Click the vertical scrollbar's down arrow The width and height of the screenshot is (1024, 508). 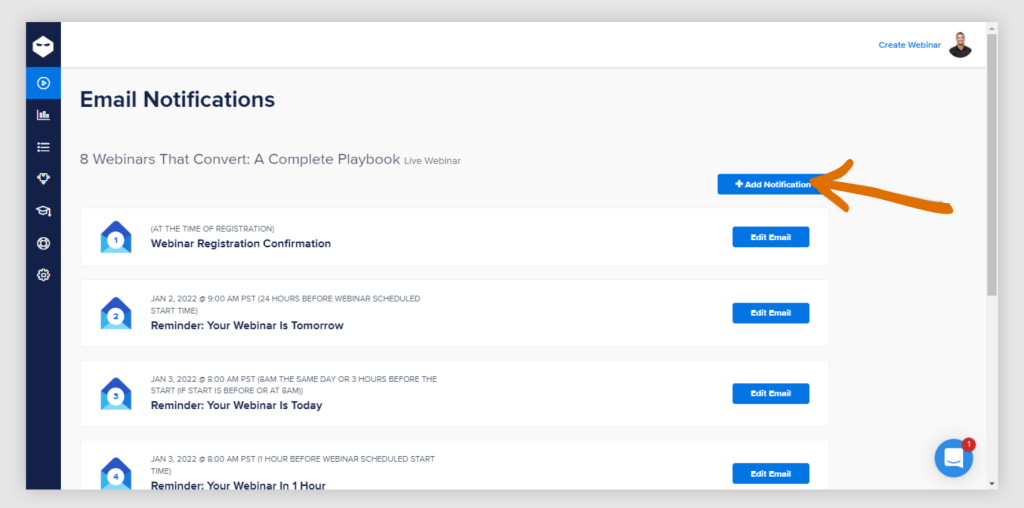[x=992, y=484]
